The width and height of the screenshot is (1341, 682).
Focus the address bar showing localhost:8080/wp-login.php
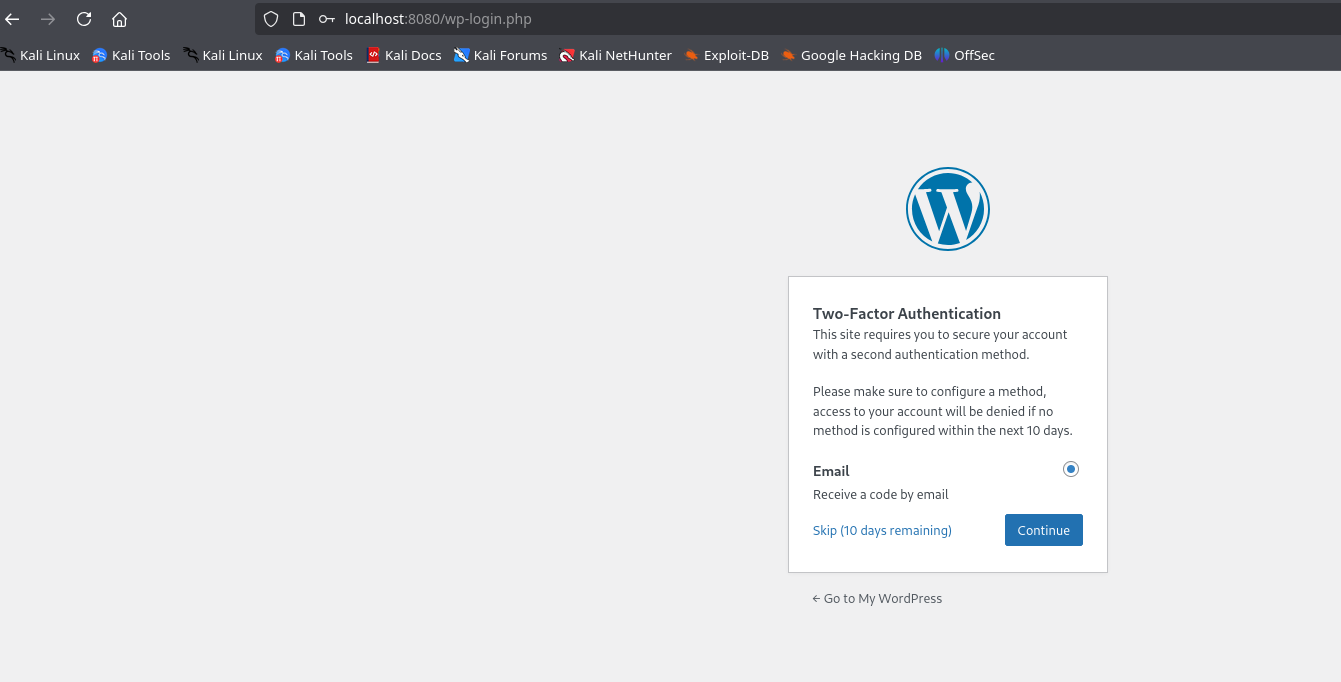click(796, 19)
